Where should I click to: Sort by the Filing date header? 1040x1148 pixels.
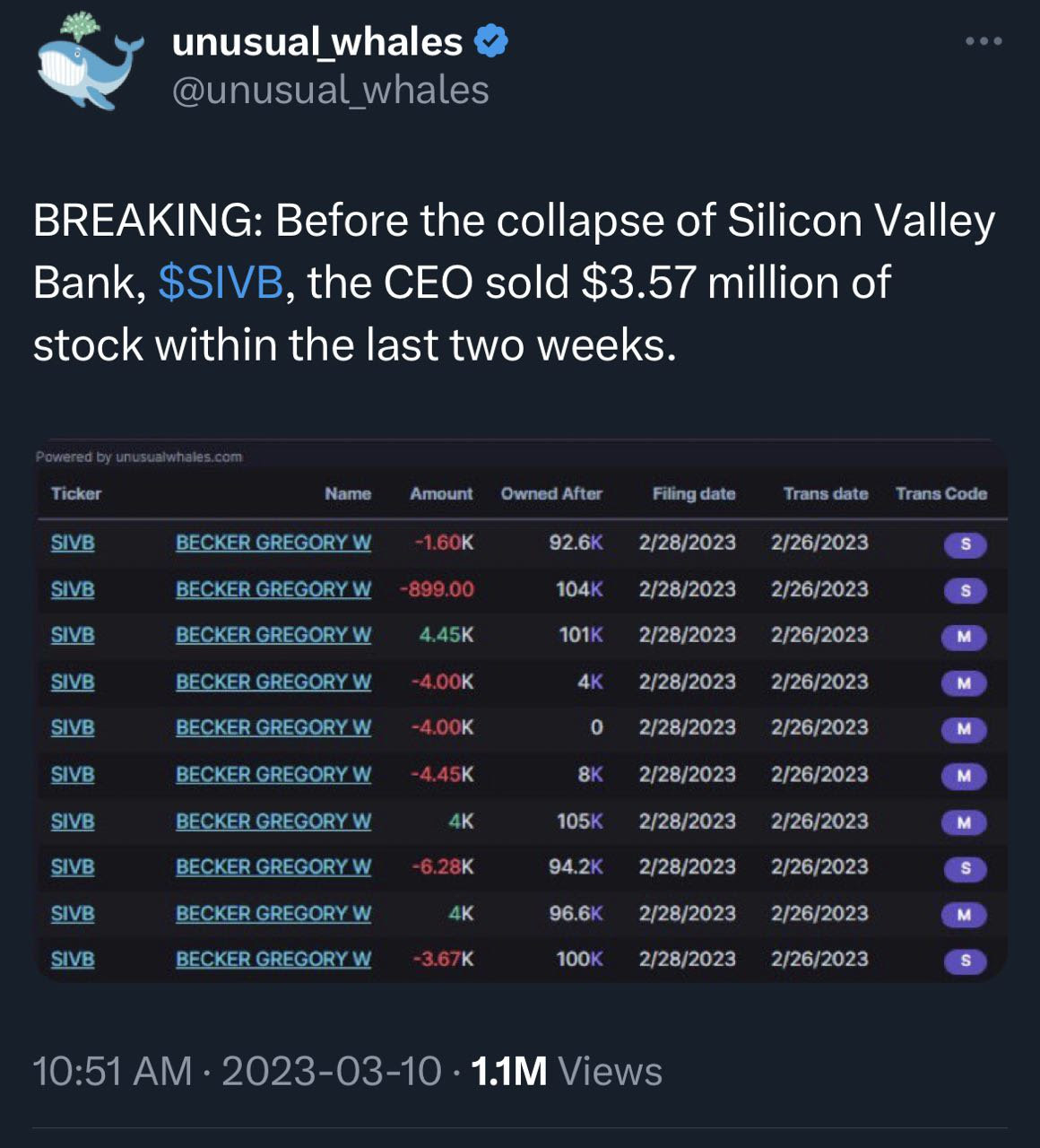[x=694, y=493]
